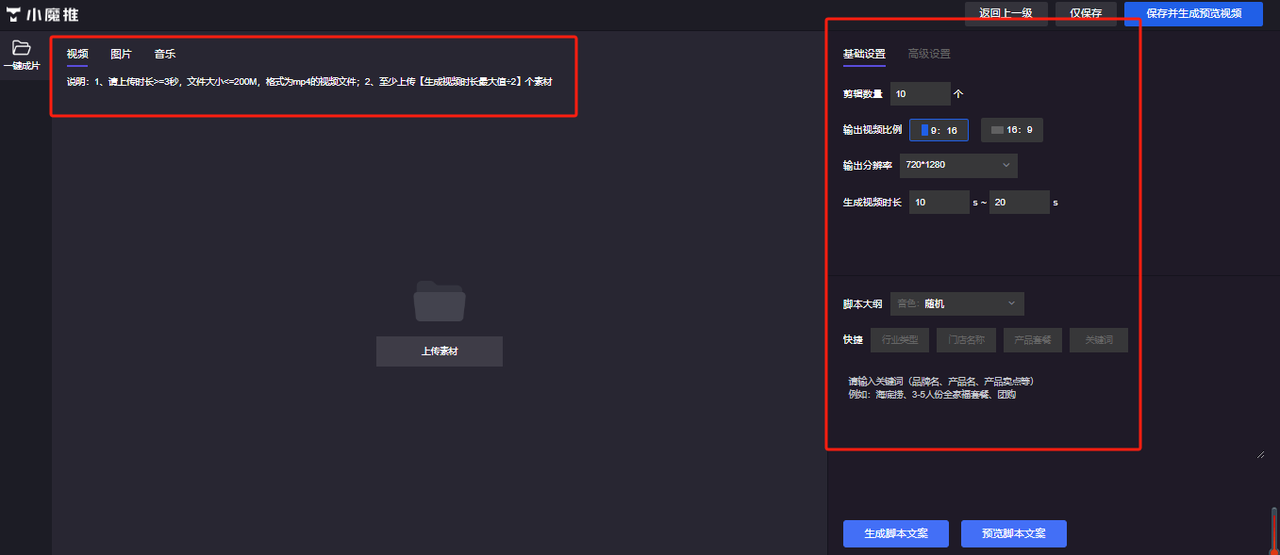Select the 9:16 video ratio option

[938, 130]
